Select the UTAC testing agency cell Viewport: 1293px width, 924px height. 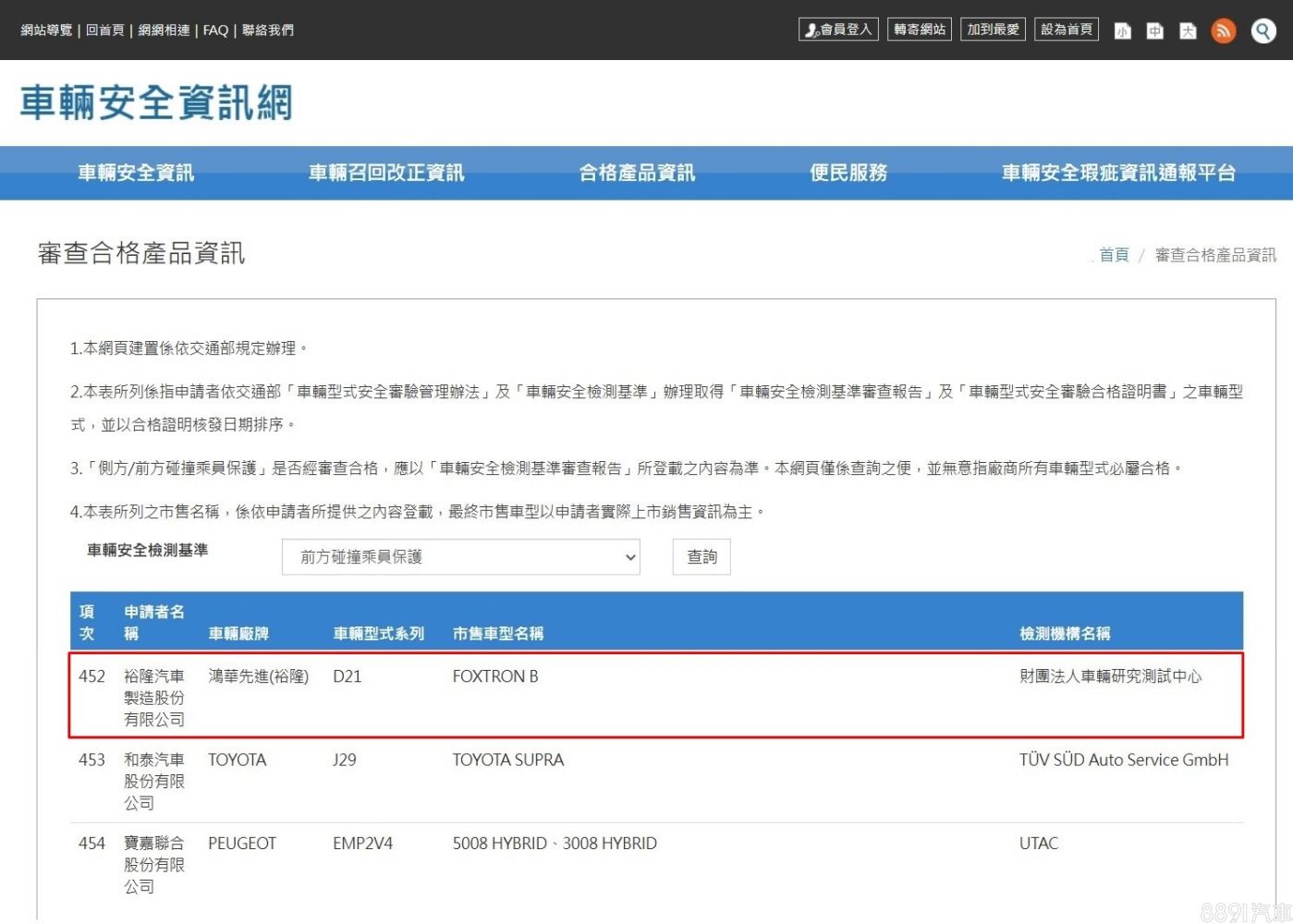[1039, 843]
